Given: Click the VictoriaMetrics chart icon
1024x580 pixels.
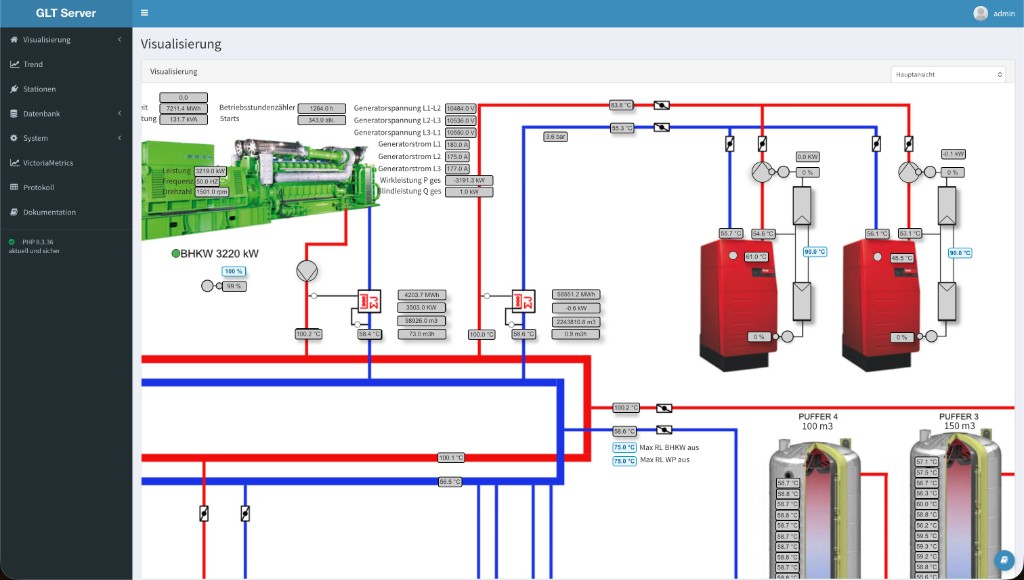Looking at the screenshot, I should 14,163.
